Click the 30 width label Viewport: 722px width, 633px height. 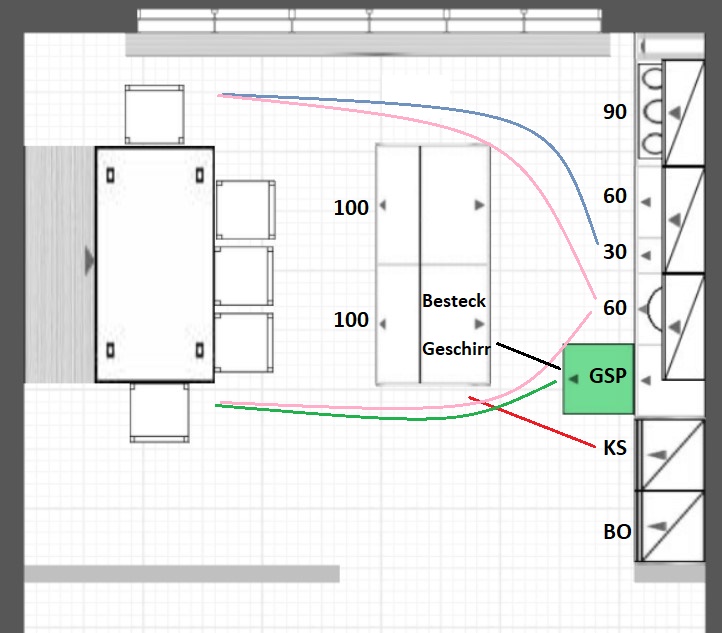click(615, 252)
